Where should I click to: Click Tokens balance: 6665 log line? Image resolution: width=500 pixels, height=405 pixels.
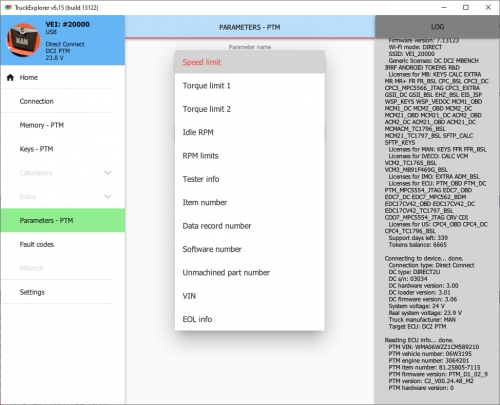tap(418, 245)
